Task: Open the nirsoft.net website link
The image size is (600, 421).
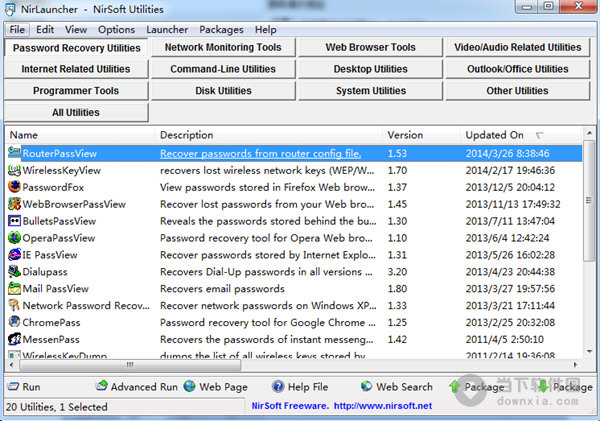Action: click(x=383, y=406)
